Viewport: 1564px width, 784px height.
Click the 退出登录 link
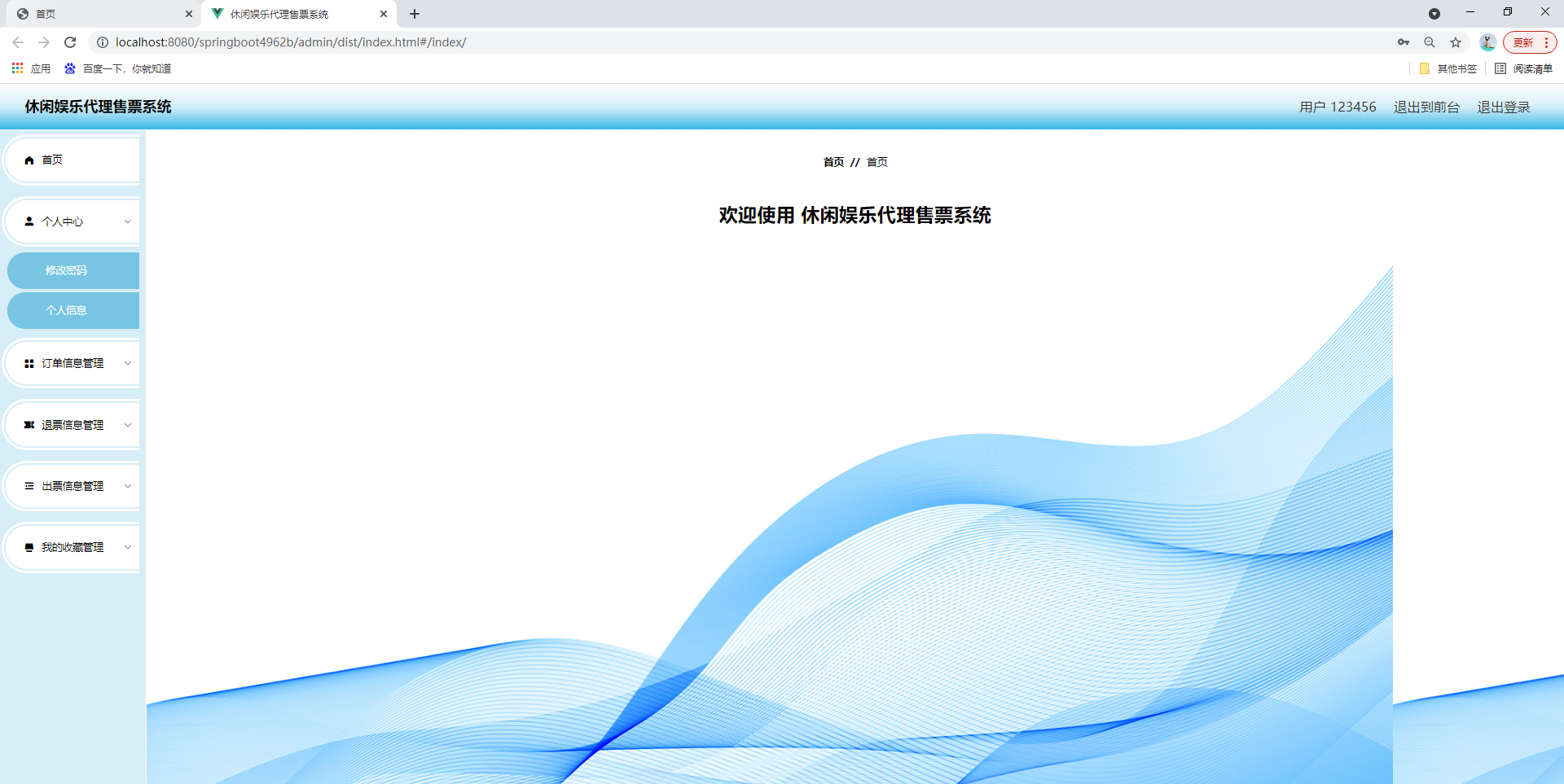tap(1503, 107)
